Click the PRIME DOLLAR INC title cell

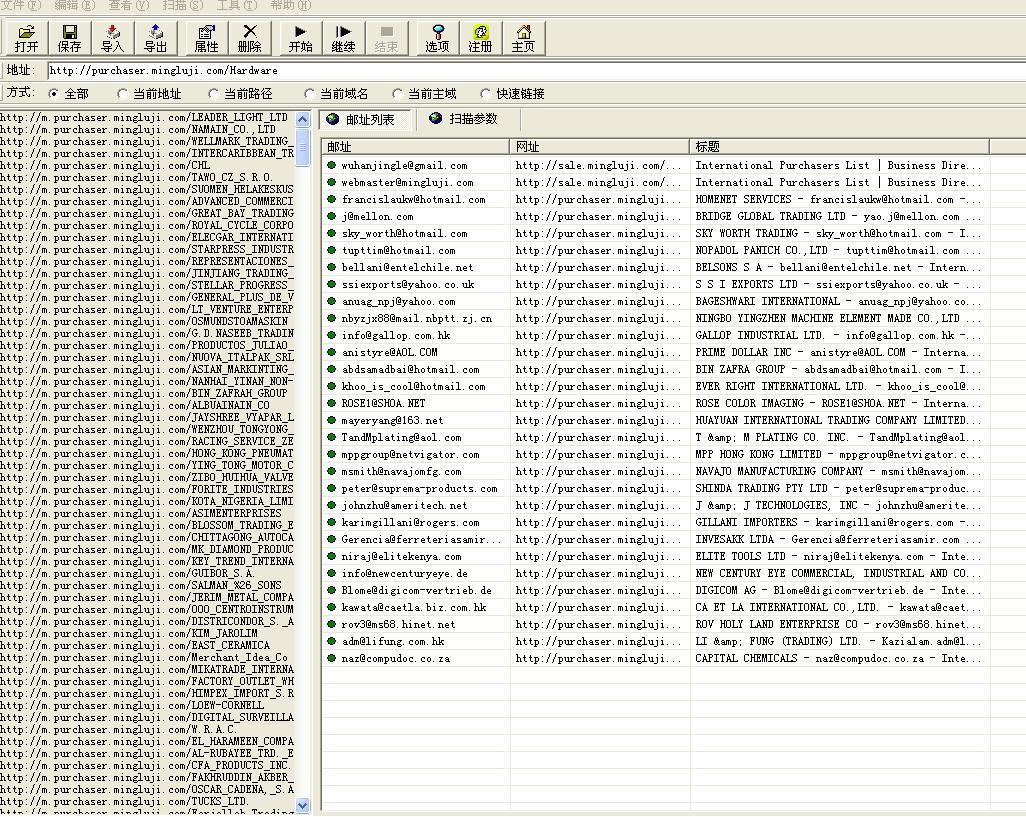click(839, 353)
